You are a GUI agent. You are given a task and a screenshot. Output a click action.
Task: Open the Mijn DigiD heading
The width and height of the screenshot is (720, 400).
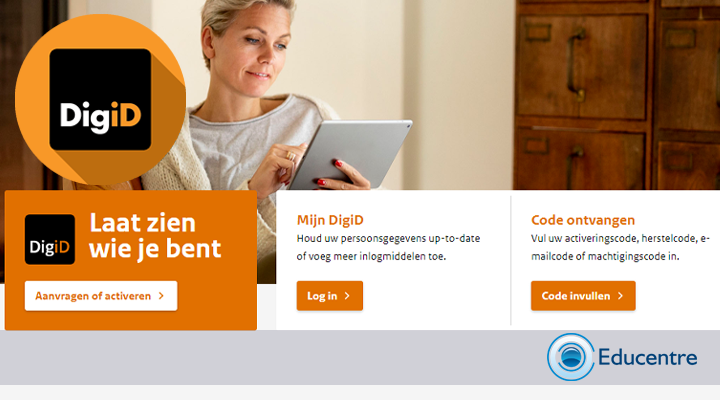click(330, 220)
